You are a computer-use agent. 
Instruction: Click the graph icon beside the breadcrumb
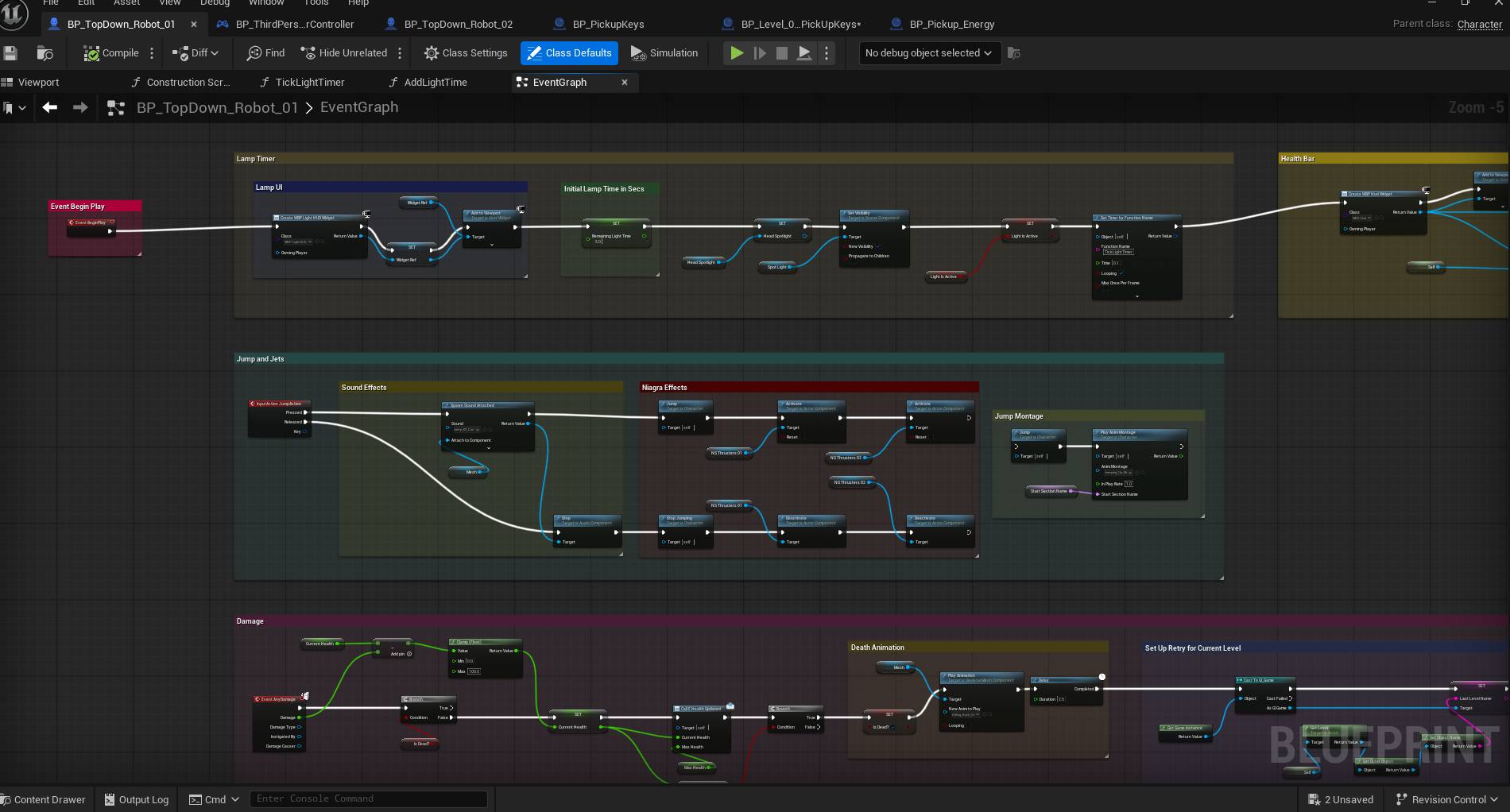[x=116, y=107]
